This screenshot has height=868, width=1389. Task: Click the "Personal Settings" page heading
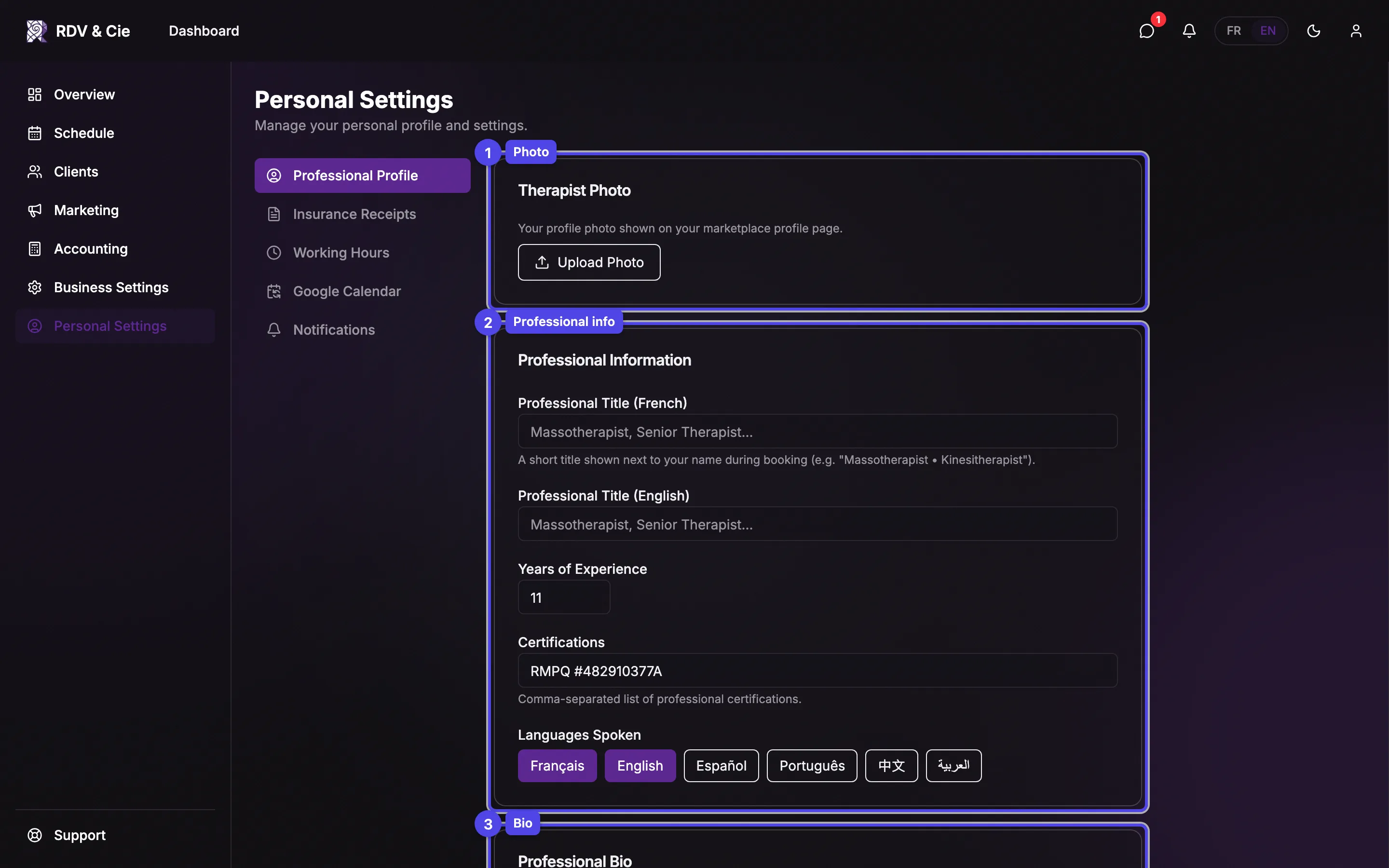[354, 100]
